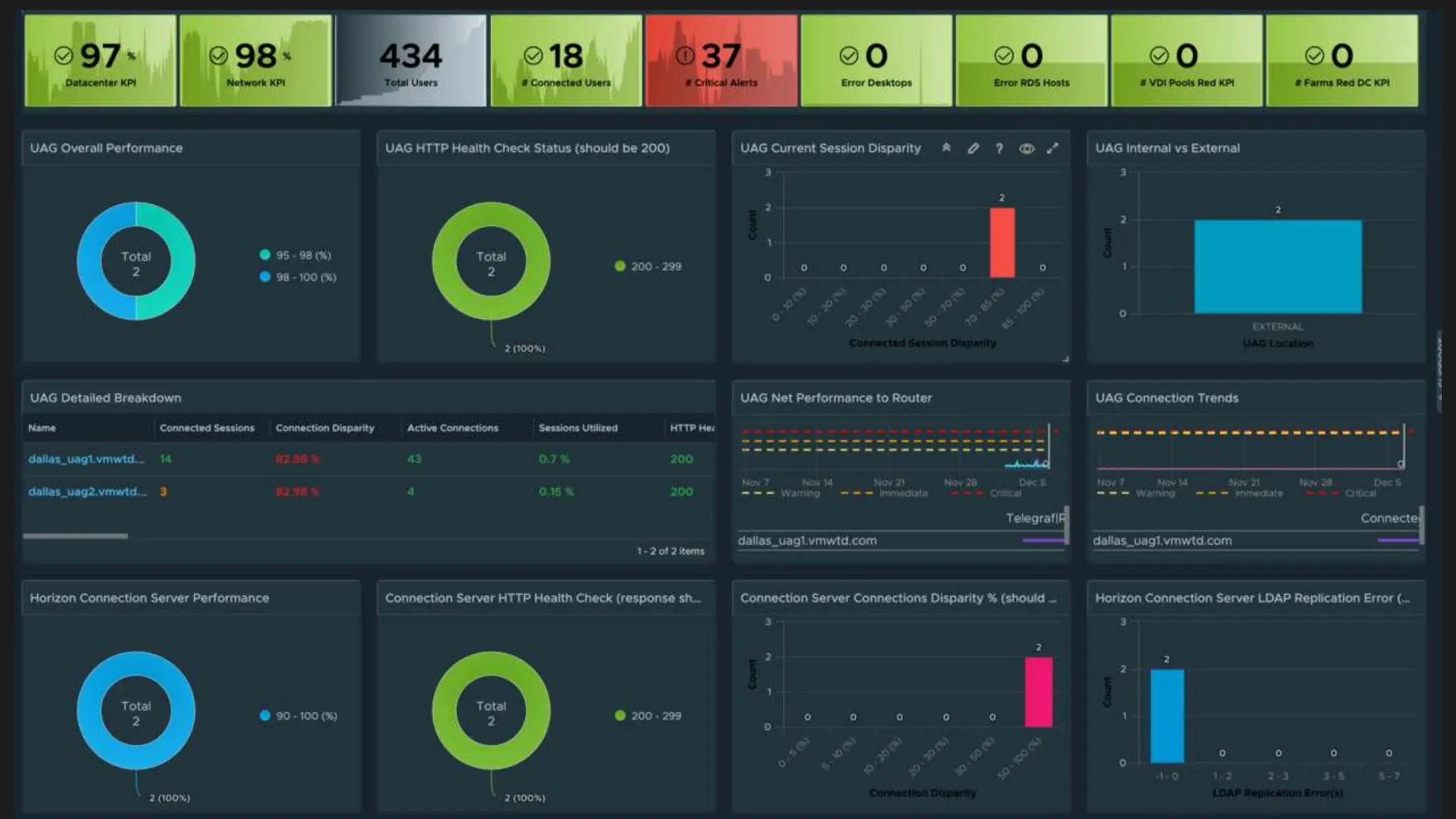The image size is (1456, 819).
Task: Click the Critical Alerts warning icon
Action: tap(685, 55)
